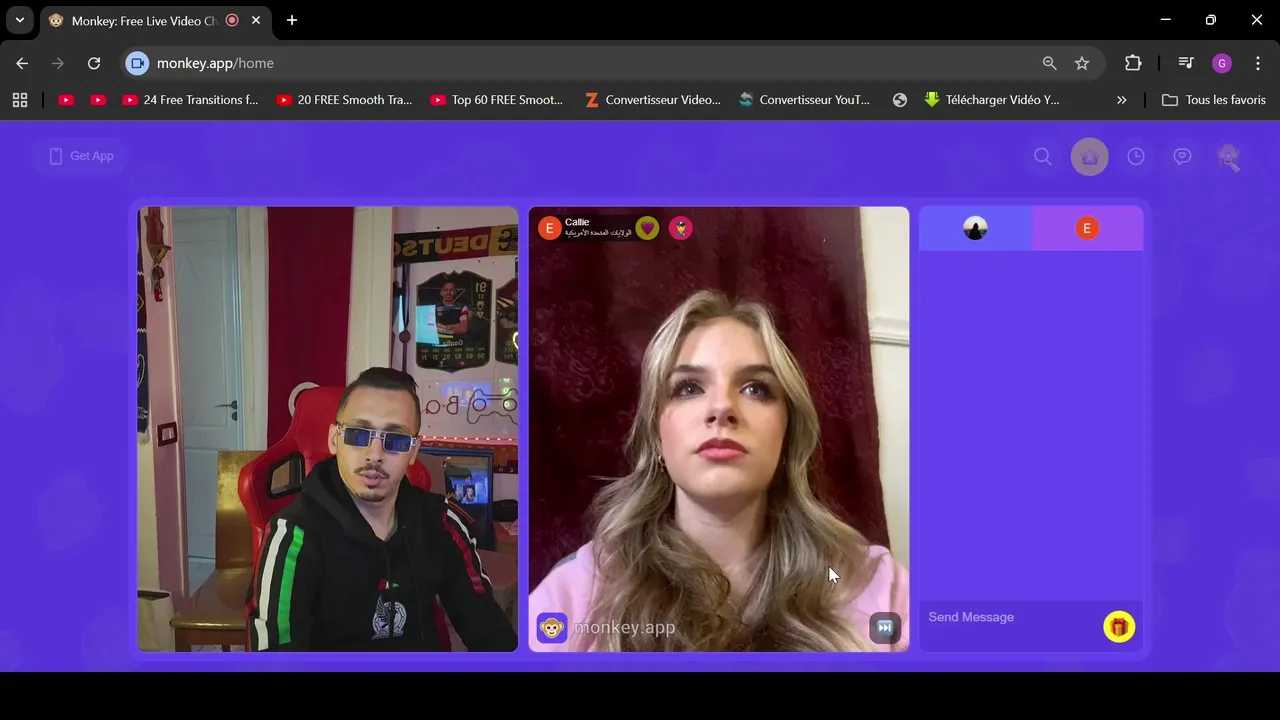Open the profile avatar in header
The image size is (1280, 720).
[1228, 157]
